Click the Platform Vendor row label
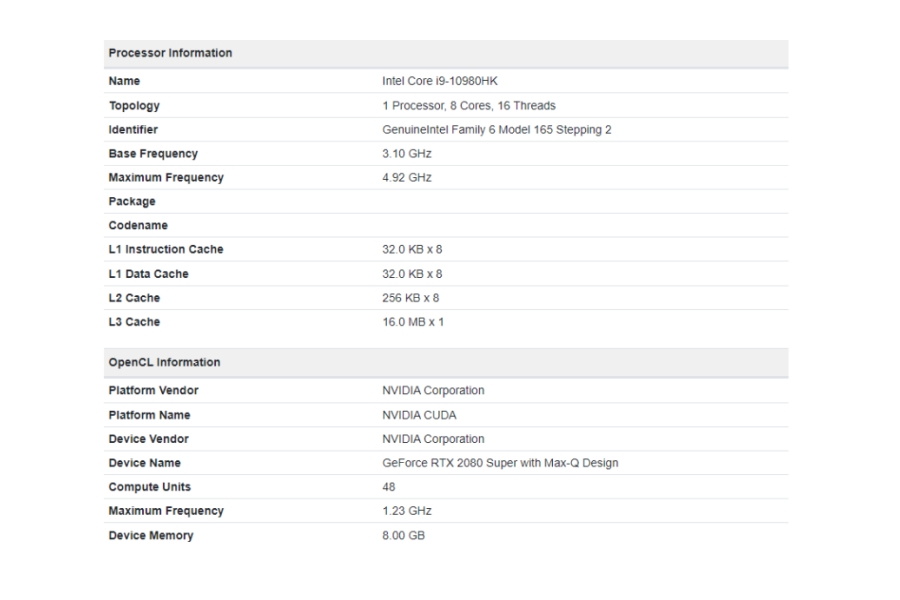 153,391
